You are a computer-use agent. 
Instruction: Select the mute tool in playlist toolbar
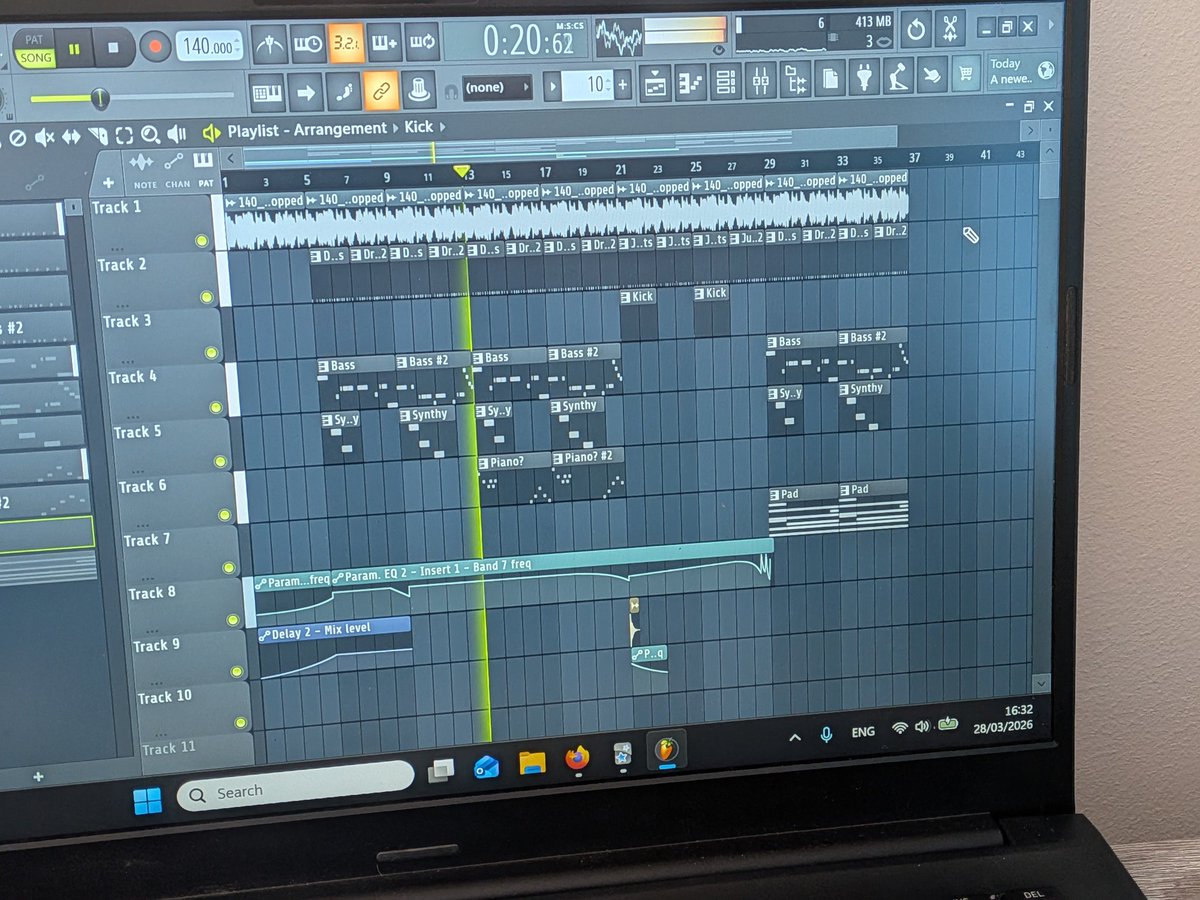click(x=44, y=136)
